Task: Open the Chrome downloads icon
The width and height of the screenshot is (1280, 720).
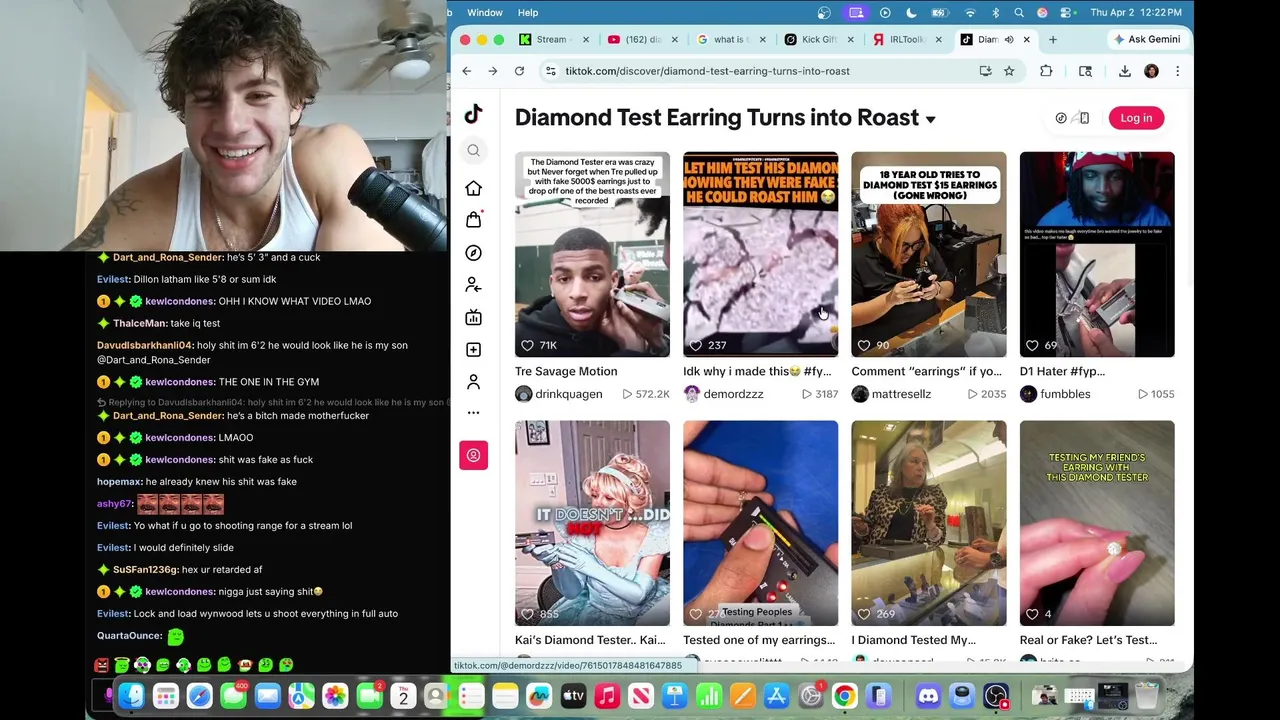Action: [x=1125, y=71]
